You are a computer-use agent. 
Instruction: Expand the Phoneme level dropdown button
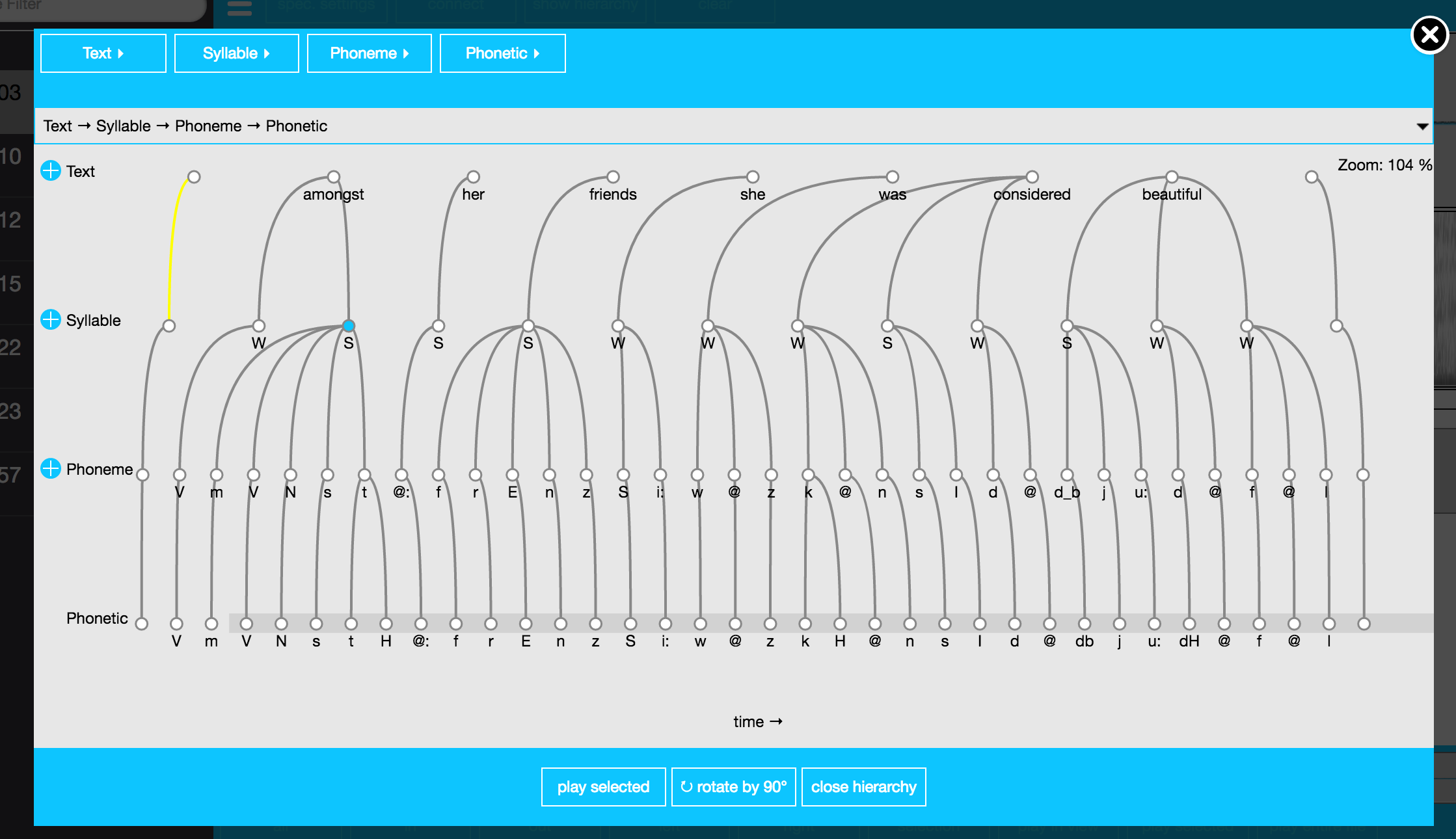coord(369,53)
